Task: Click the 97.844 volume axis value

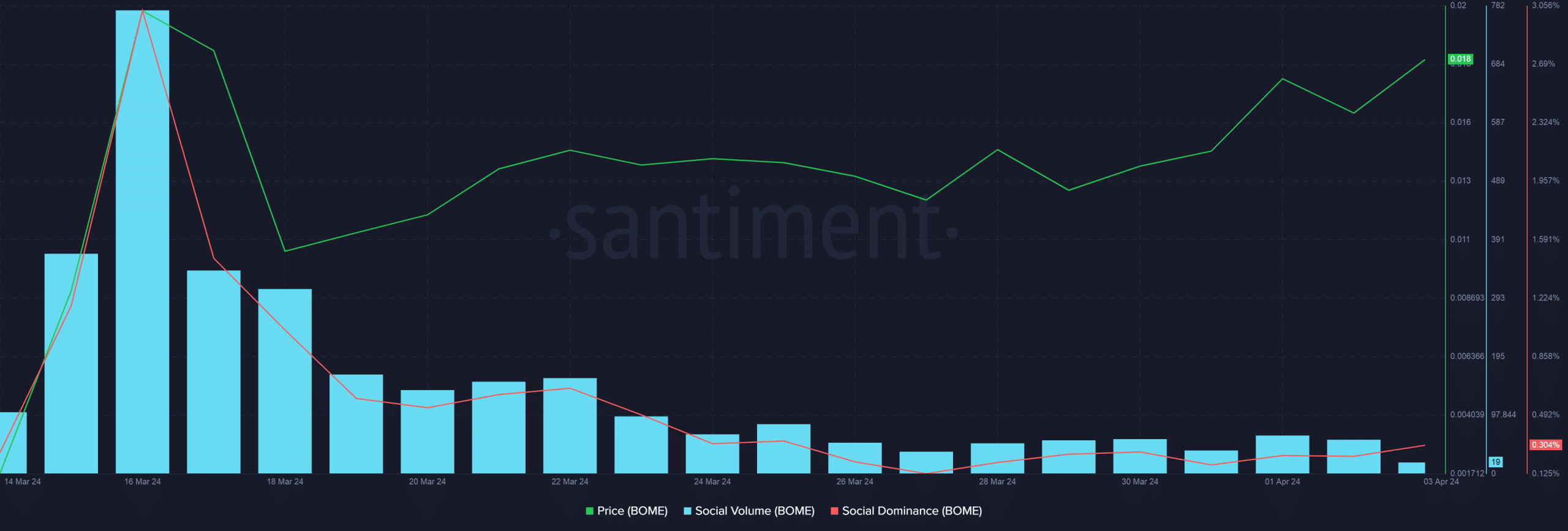Action: pyautogui.click(x=1503, y=415)
